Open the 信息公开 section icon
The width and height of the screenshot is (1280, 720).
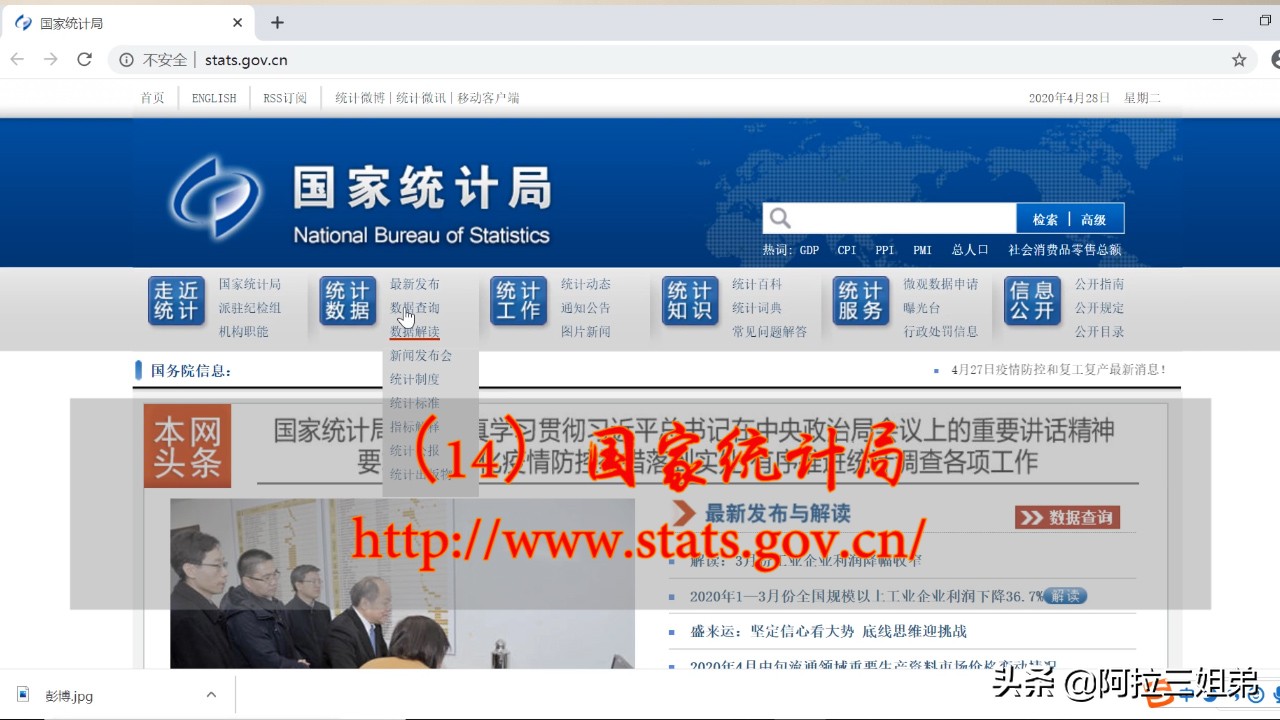pos(1031,301)
